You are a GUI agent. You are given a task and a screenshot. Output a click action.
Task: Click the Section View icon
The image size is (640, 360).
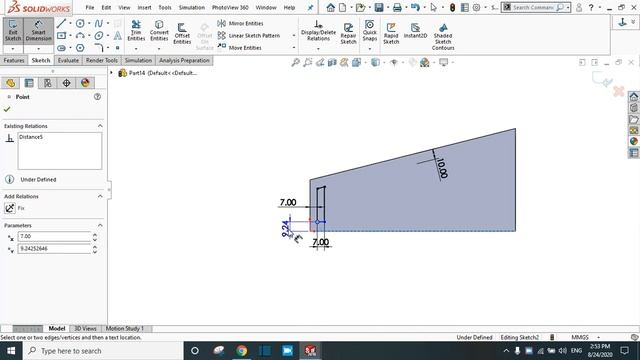pyautogui.click(x=332, y=62)
